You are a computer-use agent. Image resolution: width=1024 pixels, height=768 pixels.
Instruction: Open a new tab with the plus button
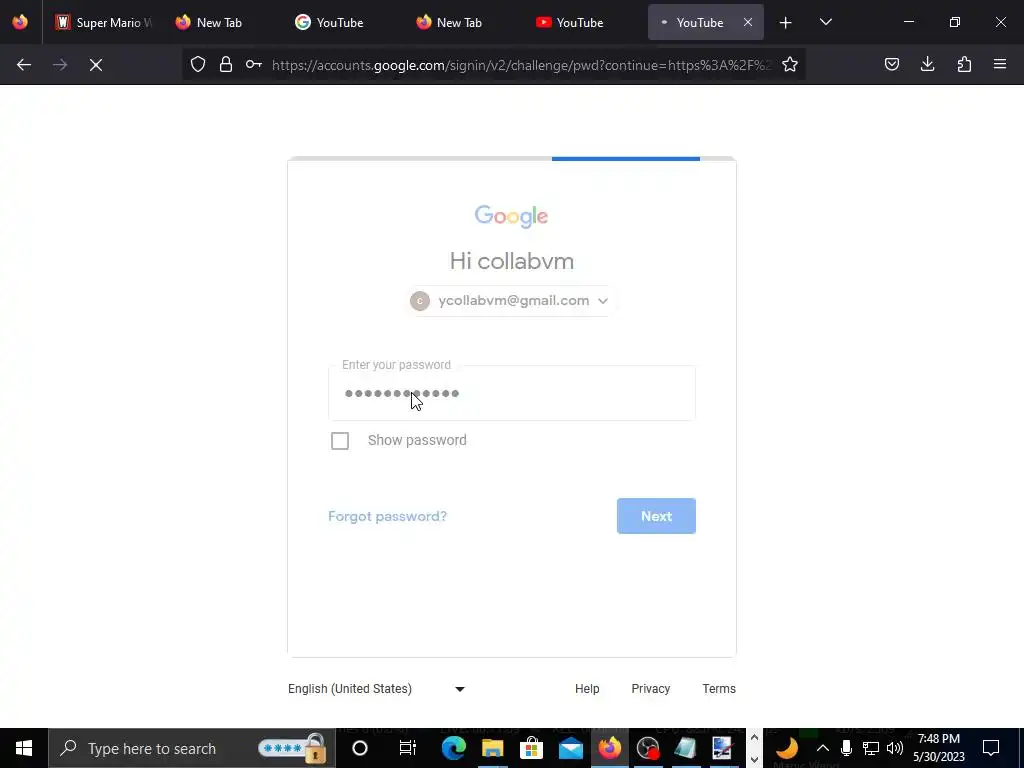click(x=786, y=23)
